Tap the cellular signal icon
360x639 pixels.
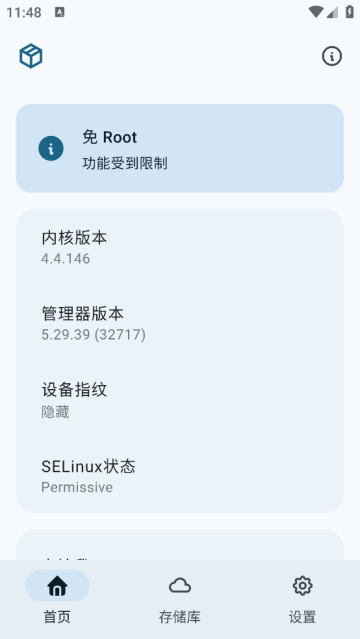(x=332, y=13)
